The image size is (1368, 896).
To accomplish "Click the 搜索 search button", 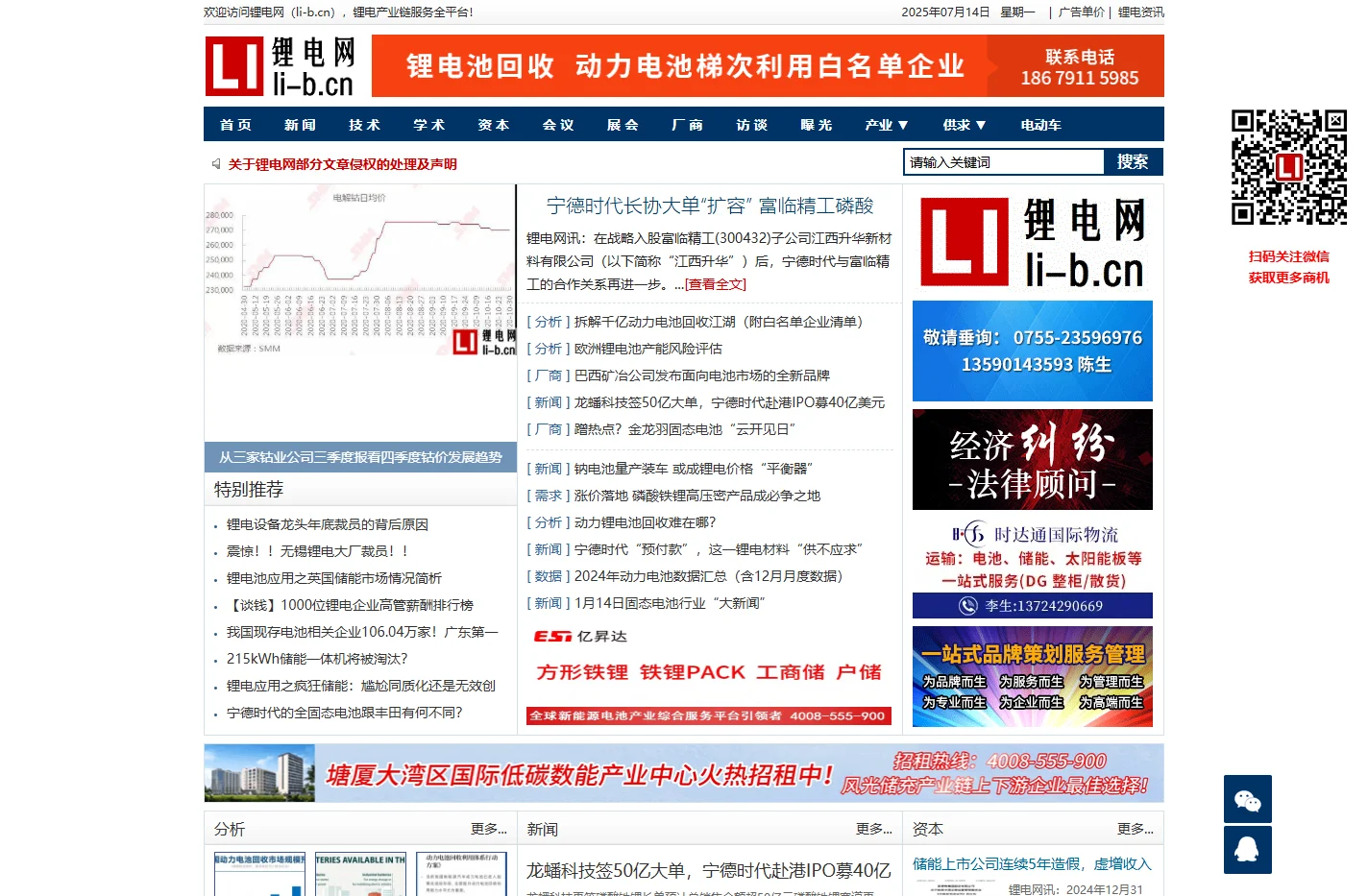I will (x=1133, y=161).
